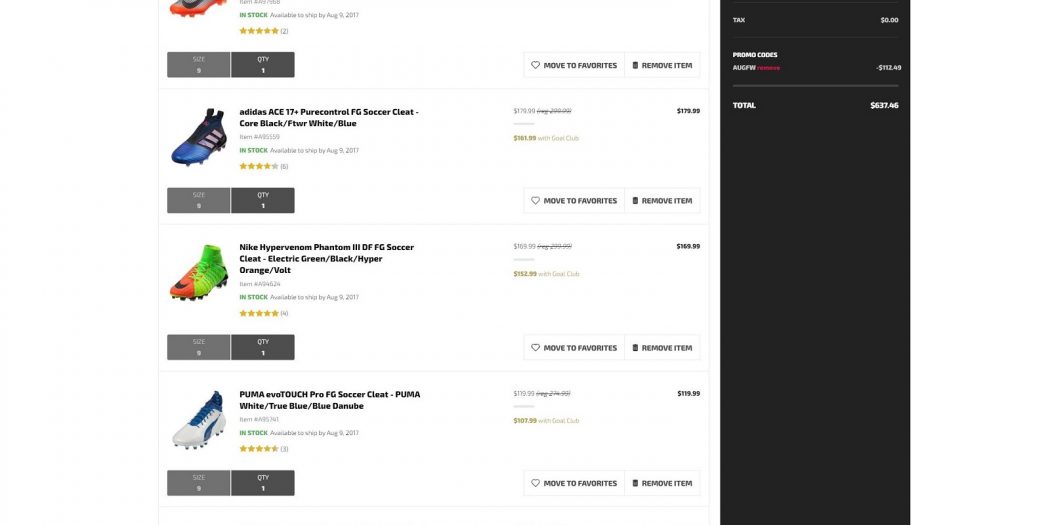The height and width of the screenshot is (525, 1050).
Task: Click heart icon for Nike Hypervenom Phantom III
Action: [x=536, y=348]
